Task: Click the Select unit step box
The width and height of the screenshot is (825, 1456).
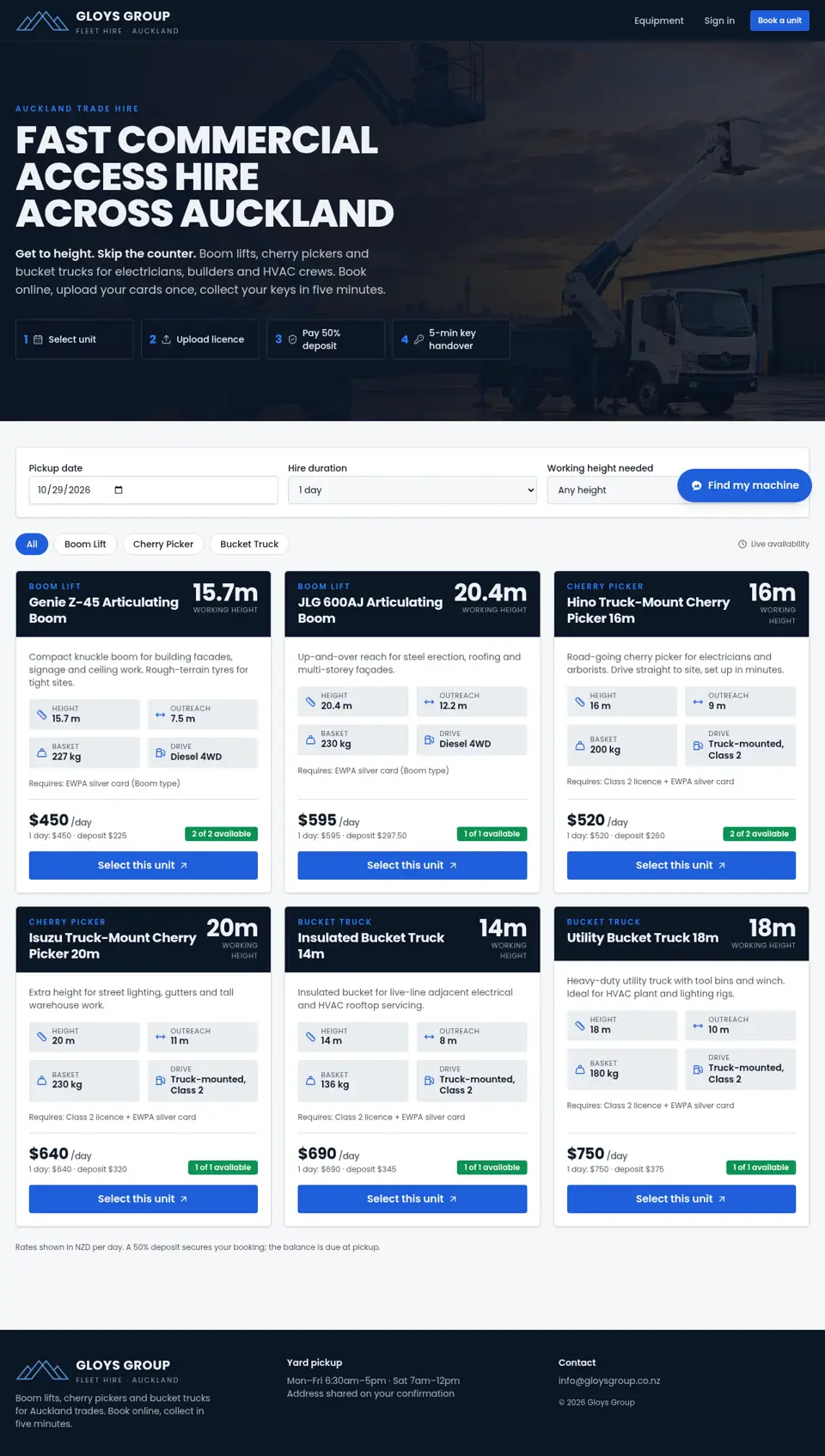Action: [x=74, y=339]
